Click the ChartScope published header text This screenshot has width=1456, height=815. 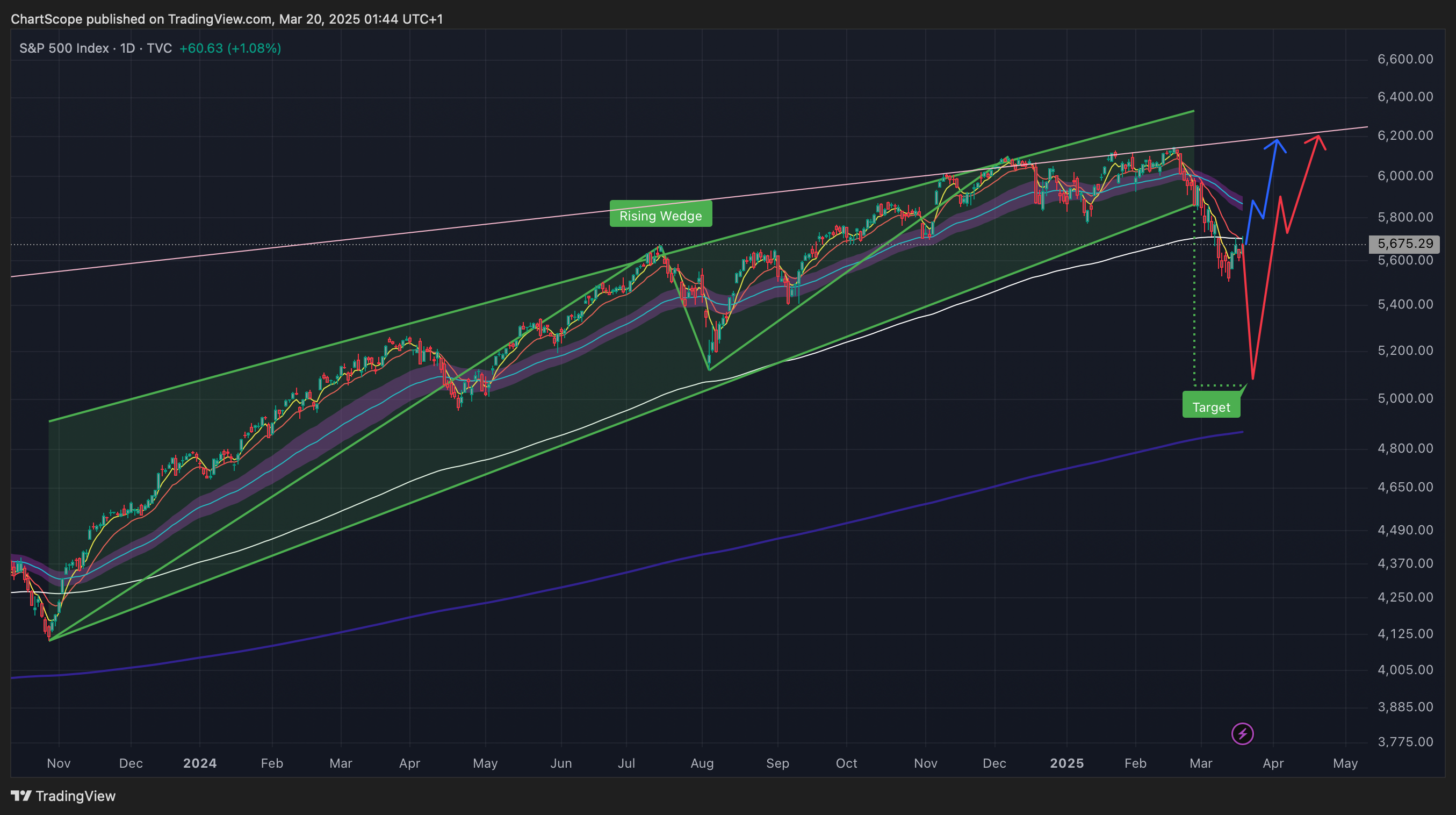click(226, 19)
